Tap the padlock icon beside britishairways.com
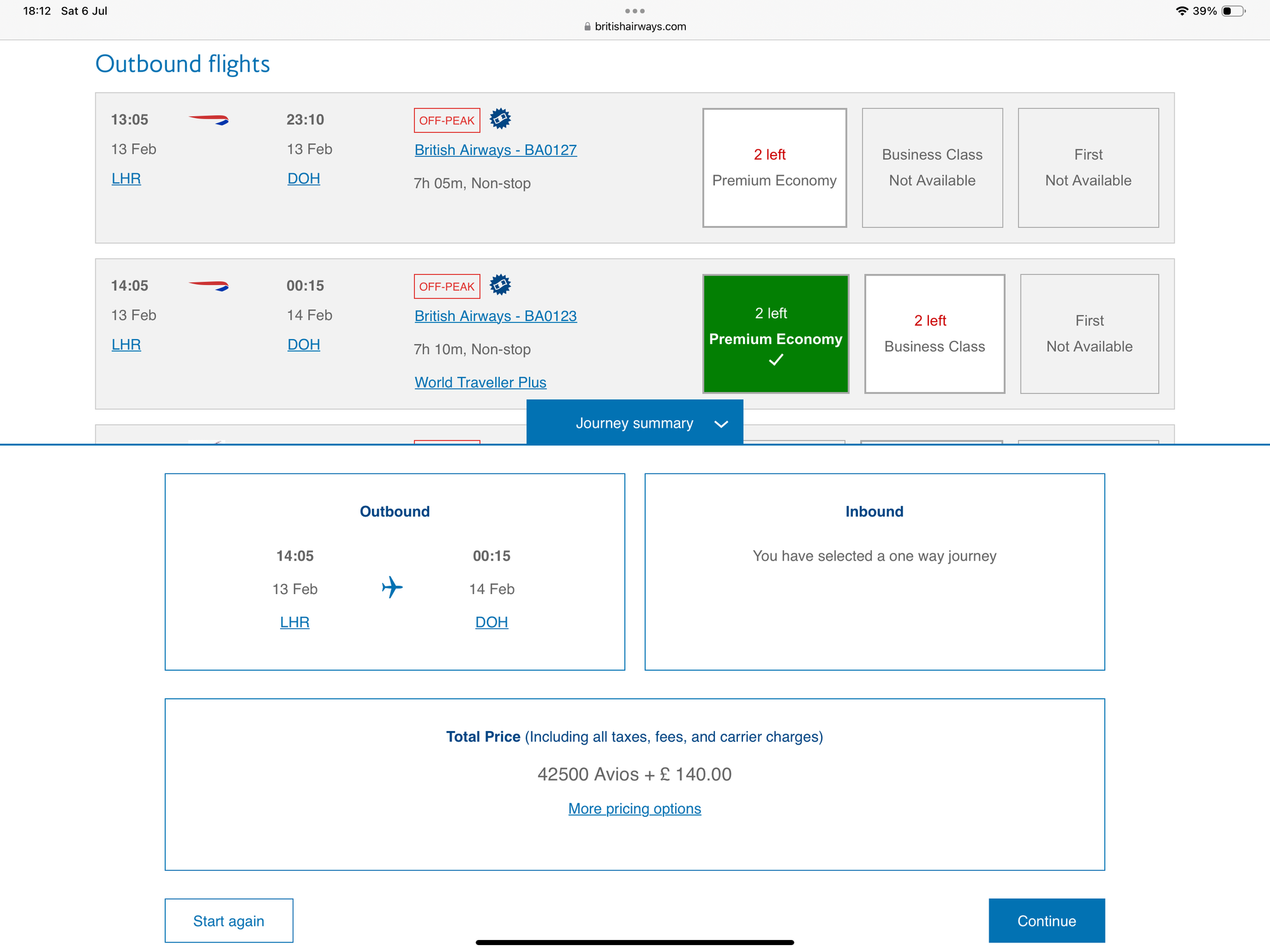The height and width of the screenshot is (952, 1270). pos(587,27)
